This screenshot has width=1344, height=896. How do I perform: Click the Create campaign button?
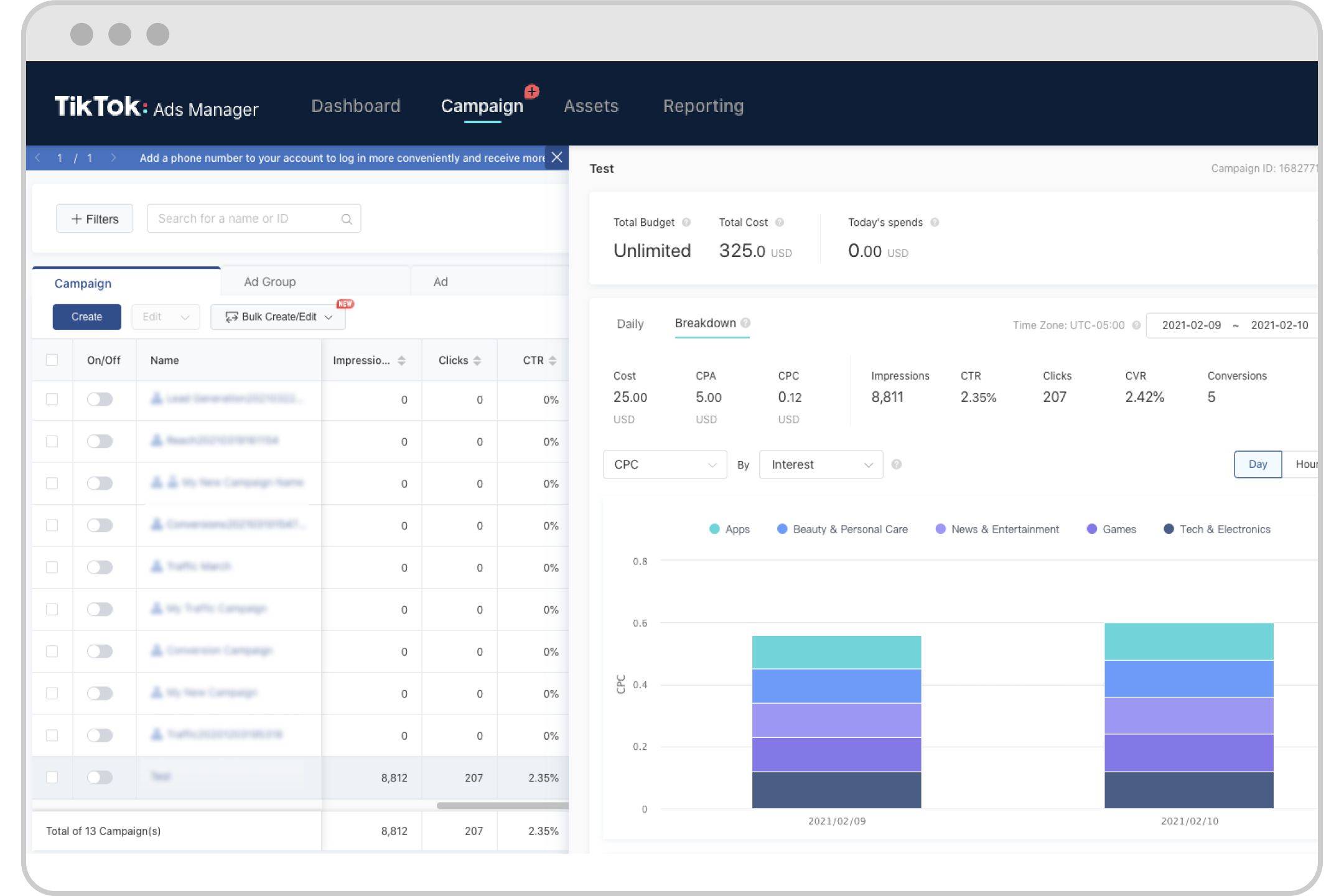coord(86,317)
